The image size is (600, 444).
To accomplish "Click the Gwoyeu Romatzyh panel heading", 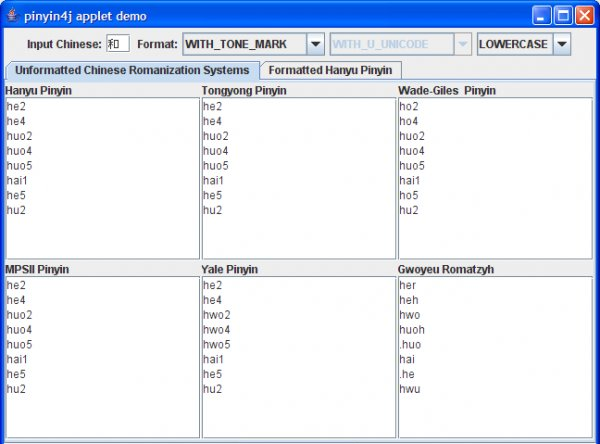I will pyautogui.click(x=446, y=269).
